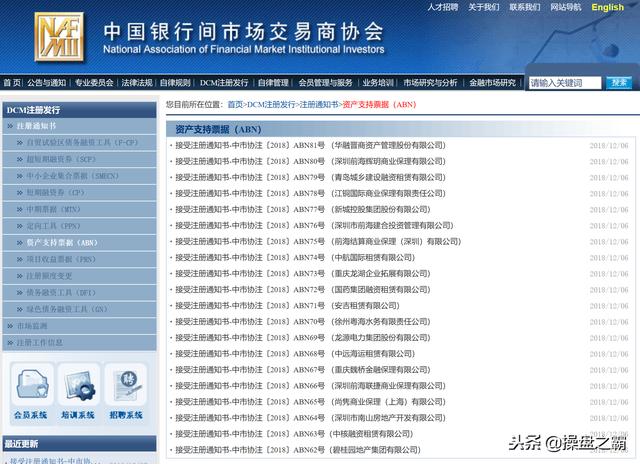Open 网站导航 top link
640x464 pixels.
pos(566,7)
